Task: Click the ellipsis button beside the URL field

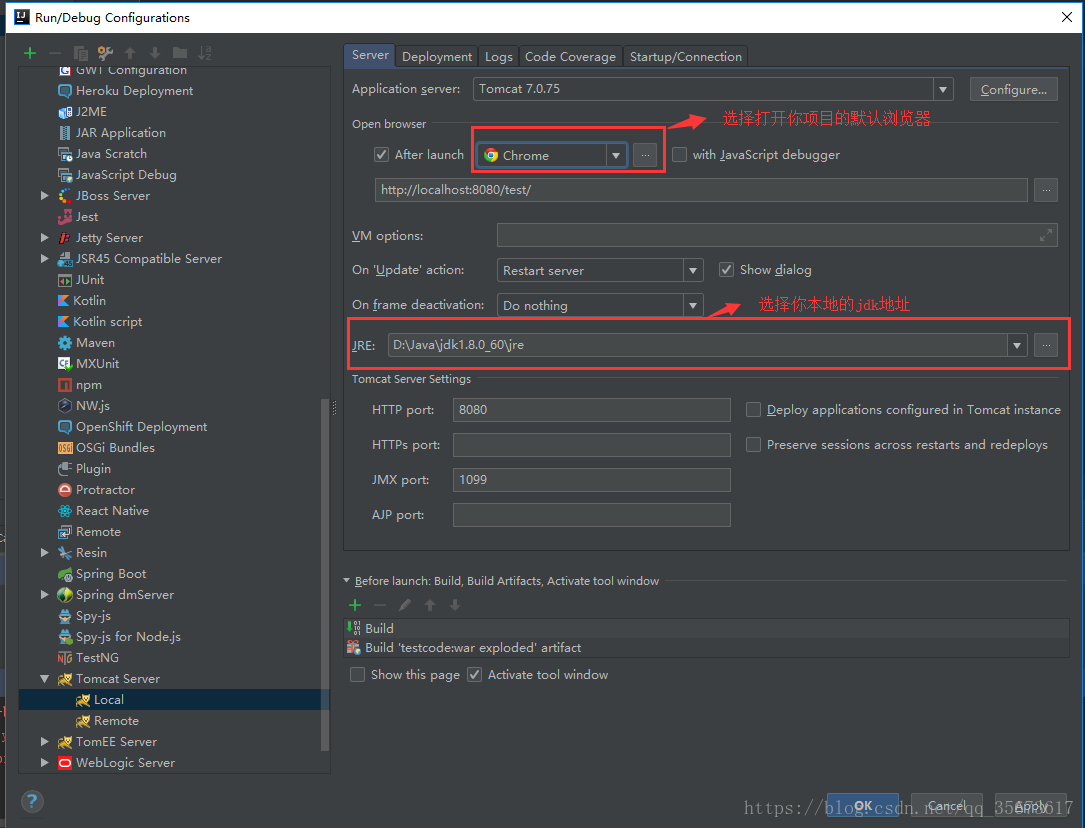Action: [1046, 190]
